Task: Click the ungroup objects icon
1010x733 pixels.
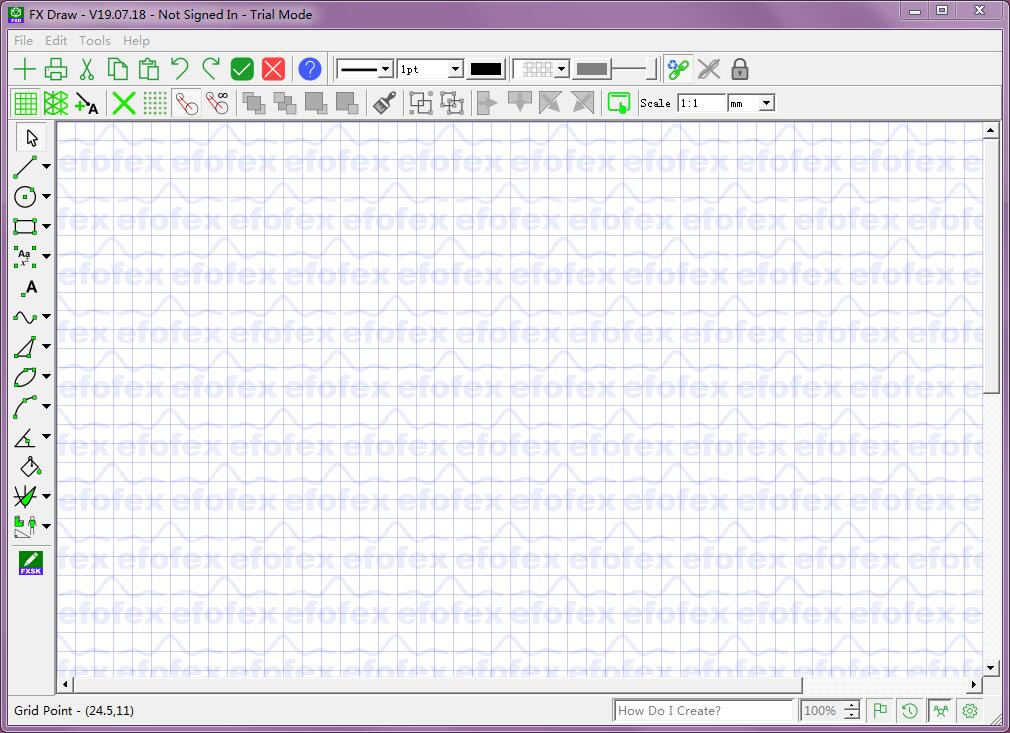Action: (452, 103)
